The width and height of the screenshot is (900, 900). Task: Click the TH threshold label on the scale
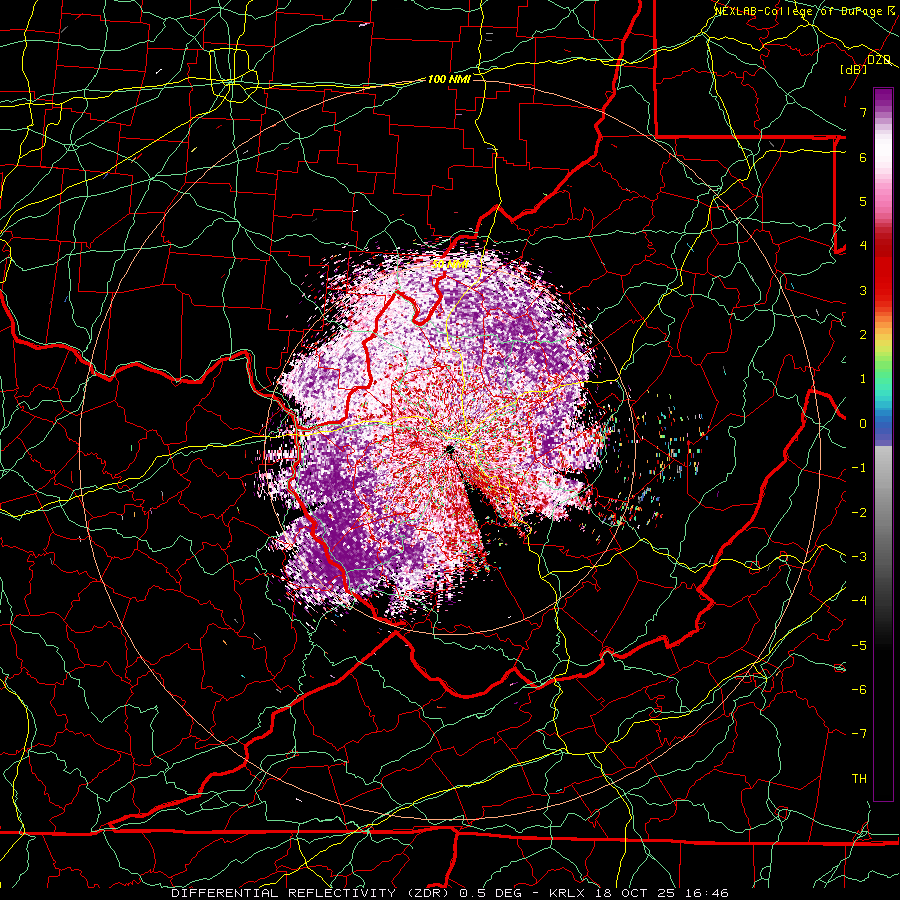coord(859,779)
